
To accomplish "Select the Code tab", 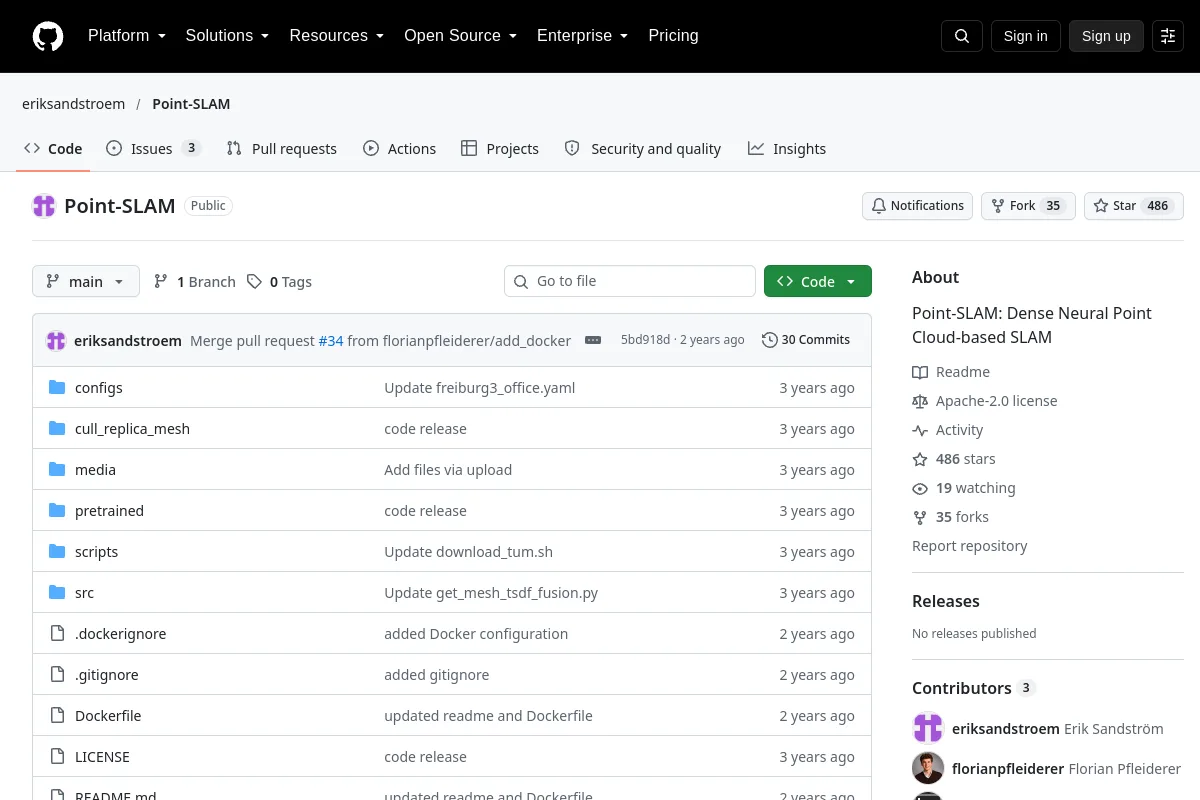I will click(53, 148).
